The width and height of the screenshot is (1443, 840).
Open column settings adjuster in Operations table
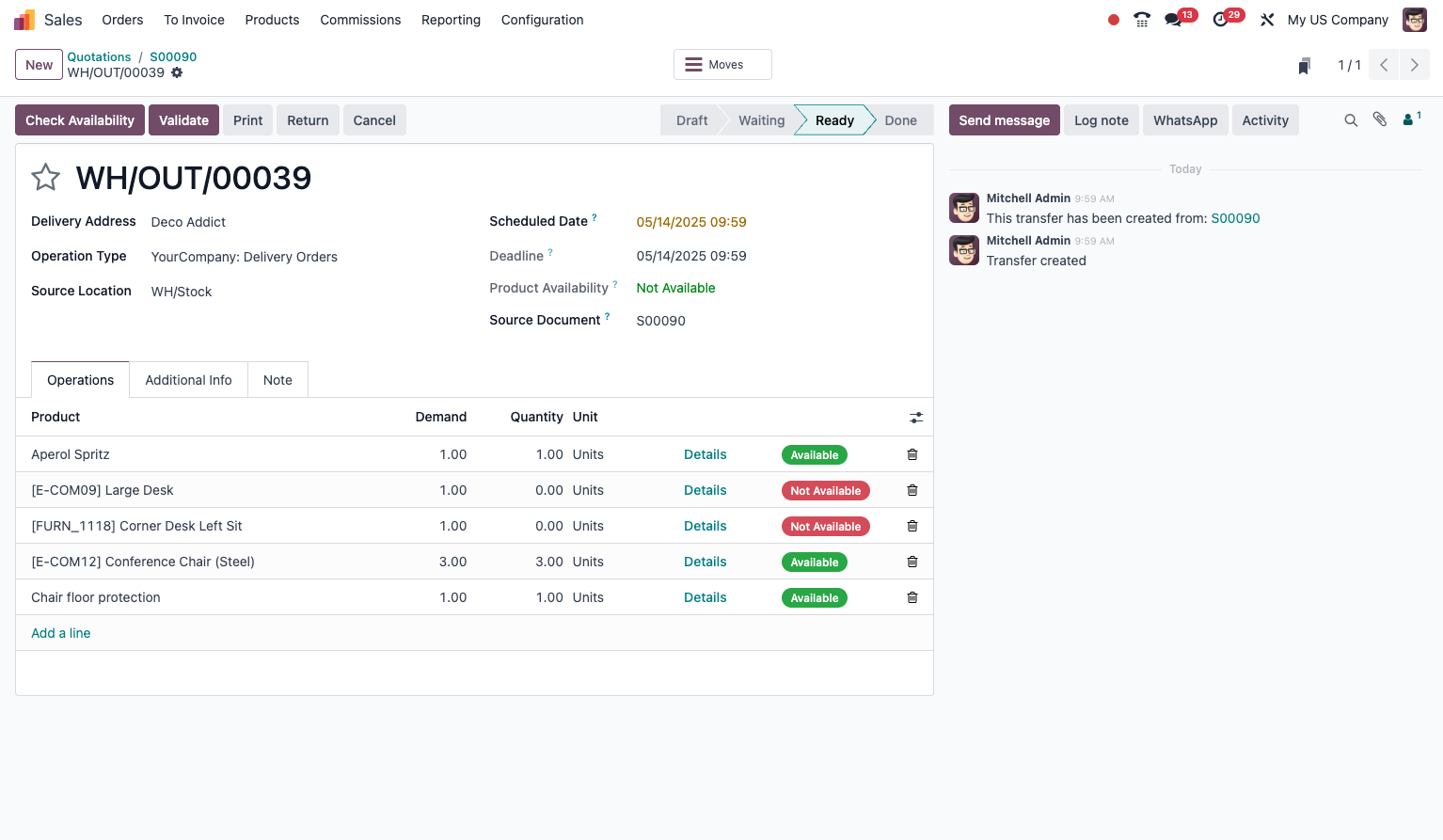tap(916, 418)
